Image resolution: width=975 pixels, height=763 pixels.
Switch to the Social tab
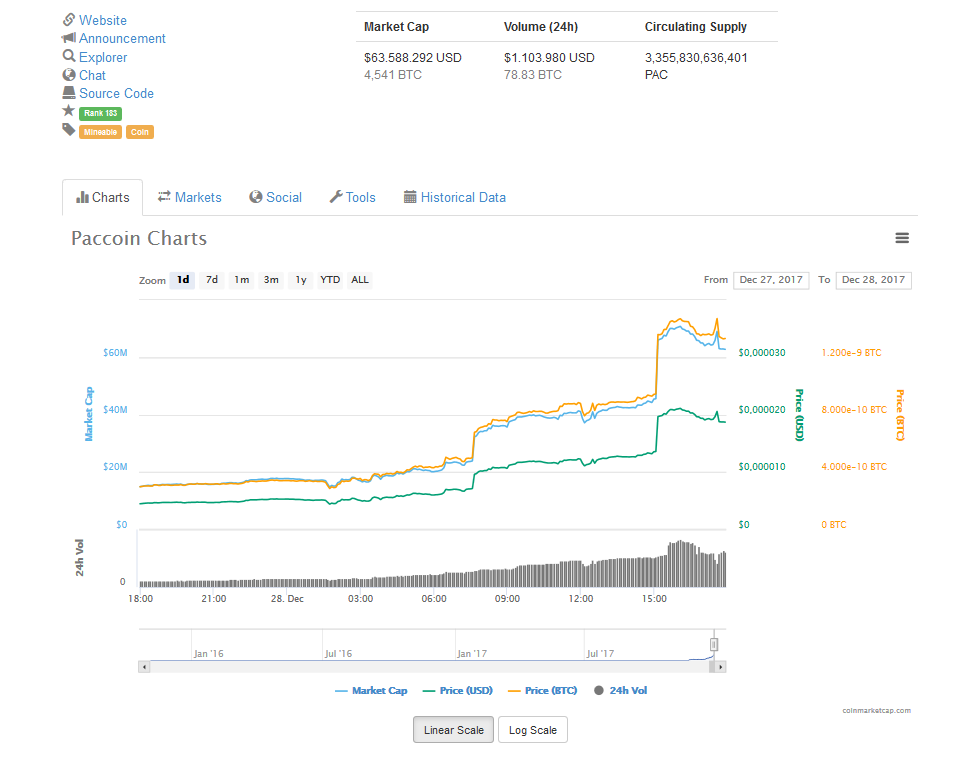(x=275, y=198)
